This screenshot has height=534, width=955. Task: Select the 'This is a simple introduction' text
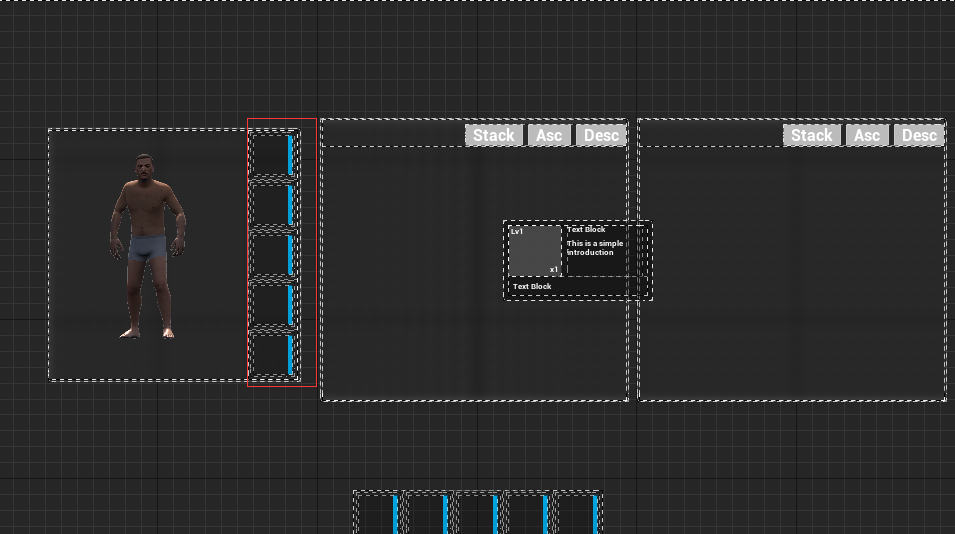596,248
